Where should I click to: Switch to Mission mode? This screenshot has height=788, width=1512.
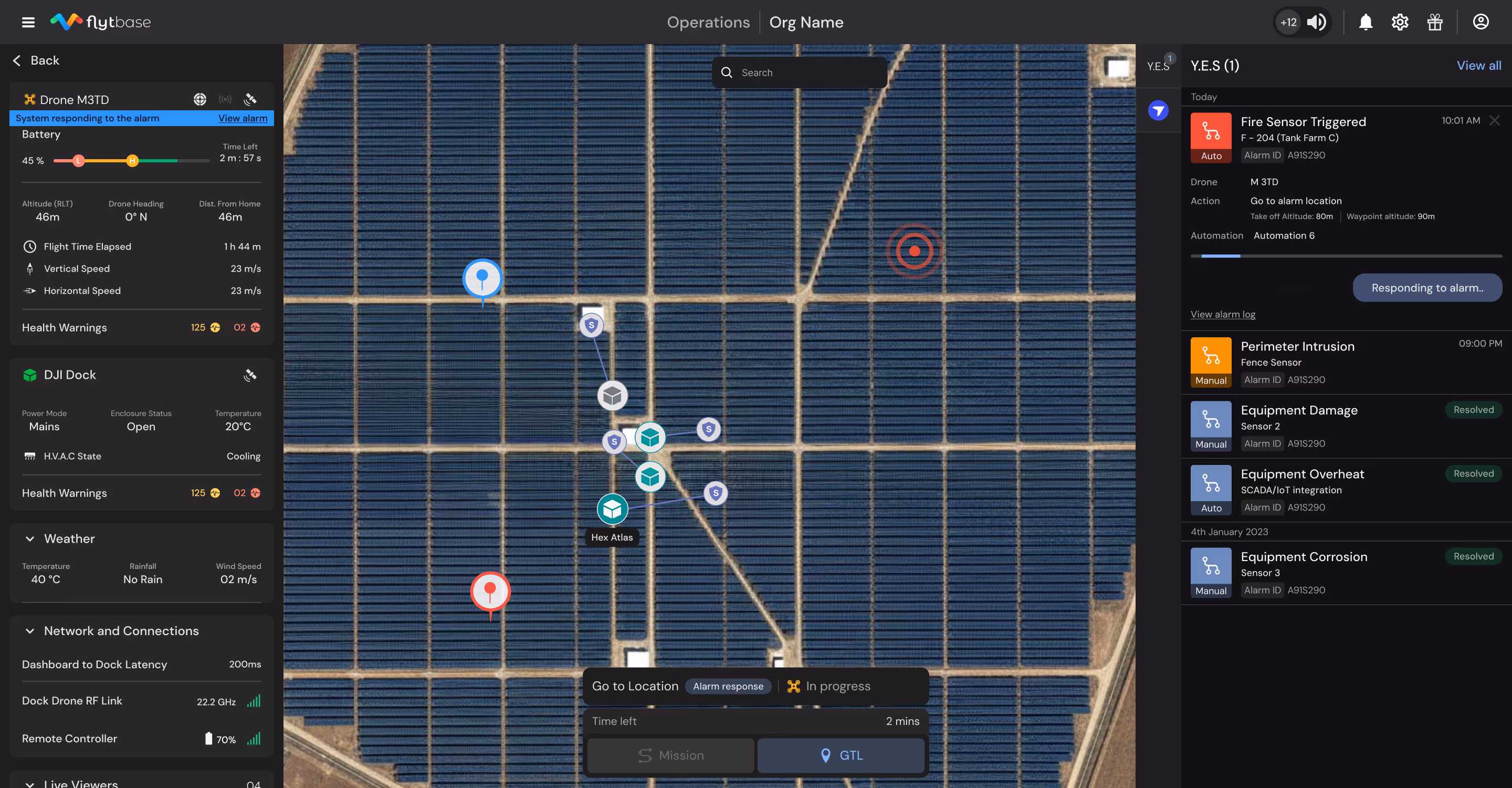pyautogui.click(x=670, y=755)
